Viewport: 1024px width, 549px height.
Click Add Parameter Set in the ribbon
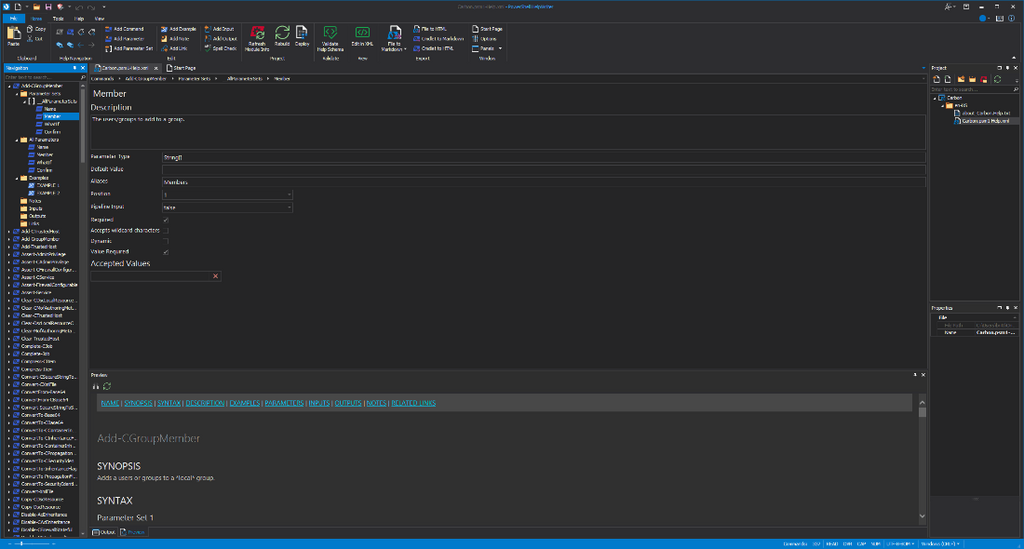point(129,48)
